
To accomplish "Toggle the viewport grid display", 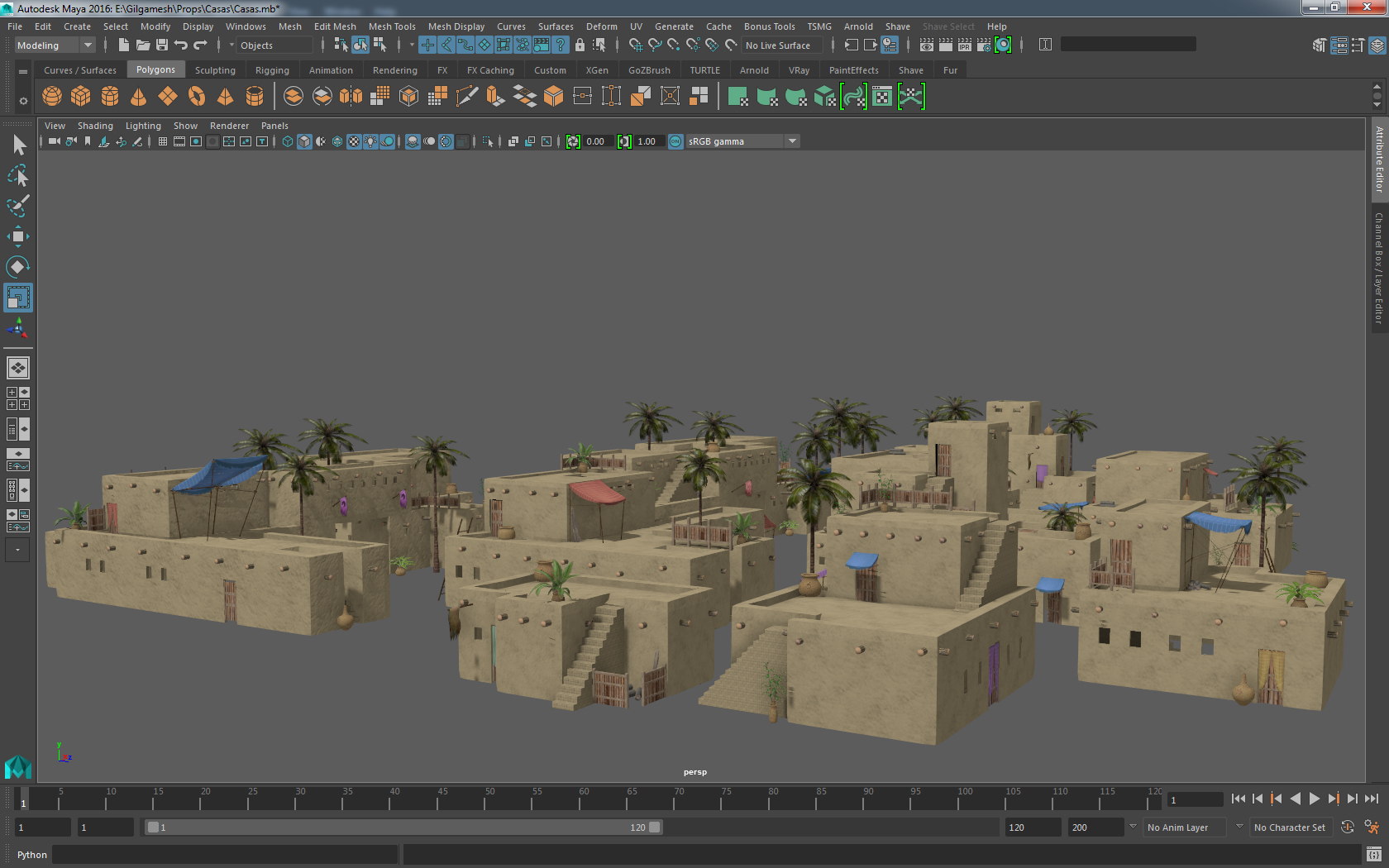I will click(163, 142).
